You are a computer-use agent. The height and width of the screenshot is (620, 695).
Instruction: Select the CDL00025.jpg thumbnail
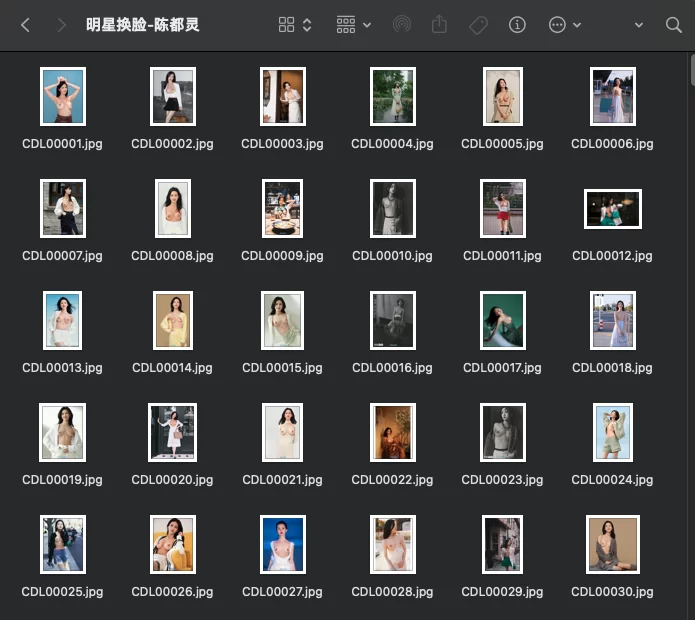point(62,544)
